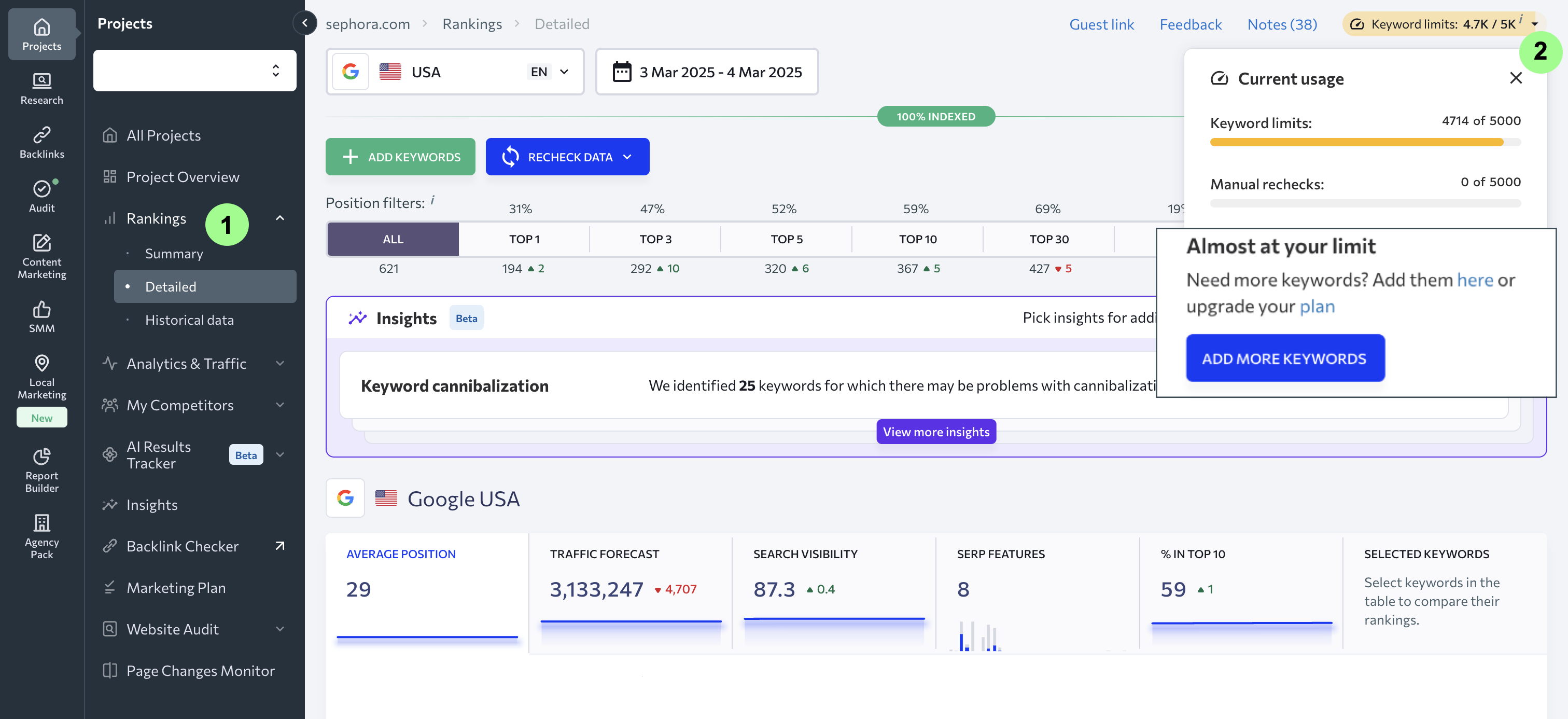Click the Insights sparkle icon in sidebar

click(109, 505)
